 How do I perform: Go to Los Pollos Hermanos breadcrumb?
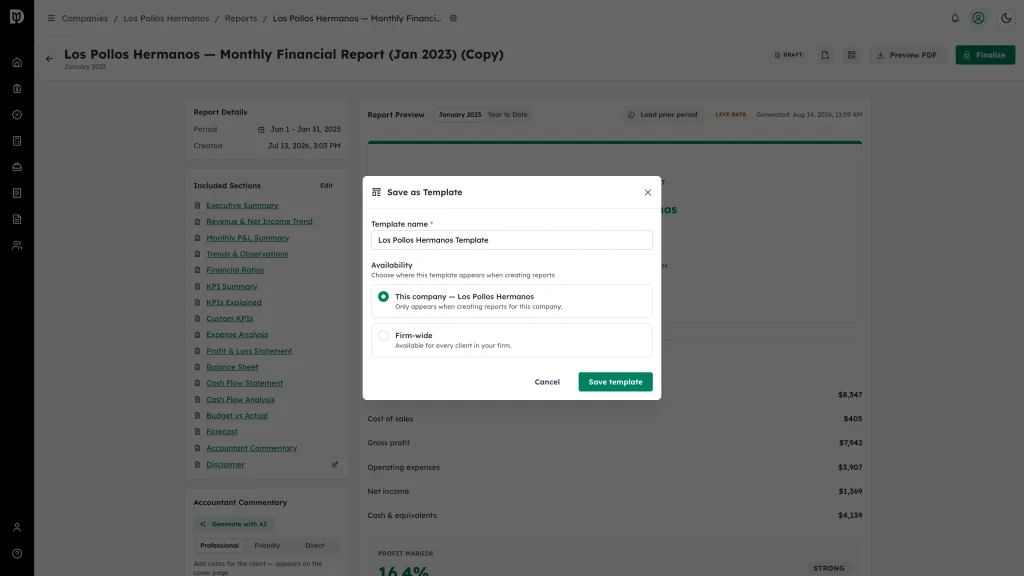166,18
